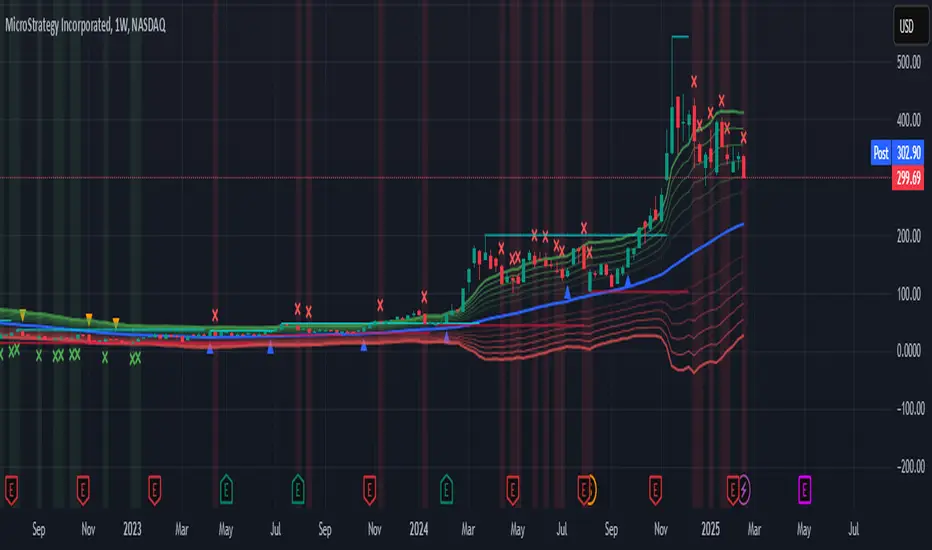Click the red 299.69 current price label
Image resolution: width=932 pixels, height=550 pixels.
click(908, 178)
